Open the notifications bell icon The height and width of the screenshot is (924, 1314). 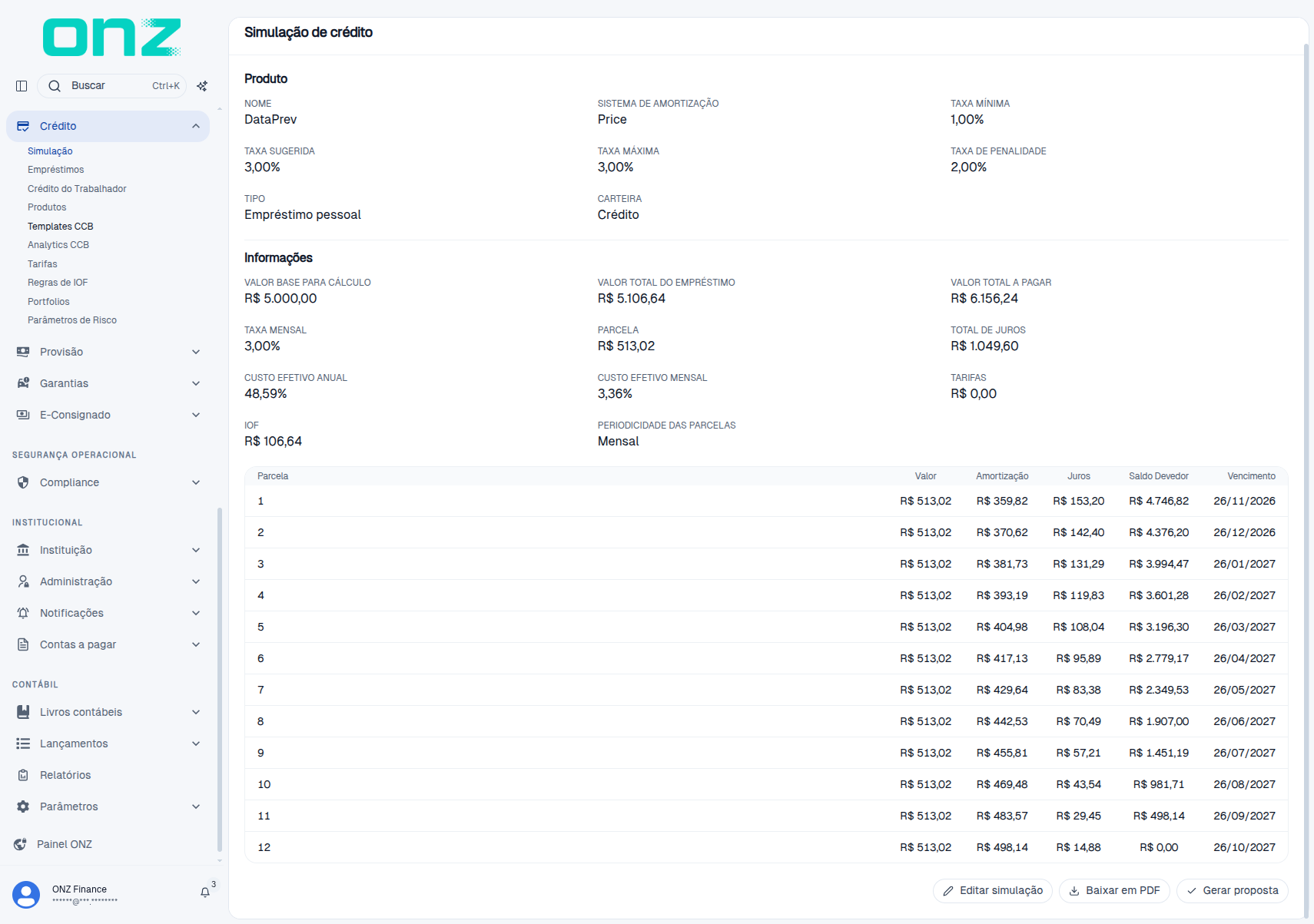pyautogui.click(x=205, y=892)
